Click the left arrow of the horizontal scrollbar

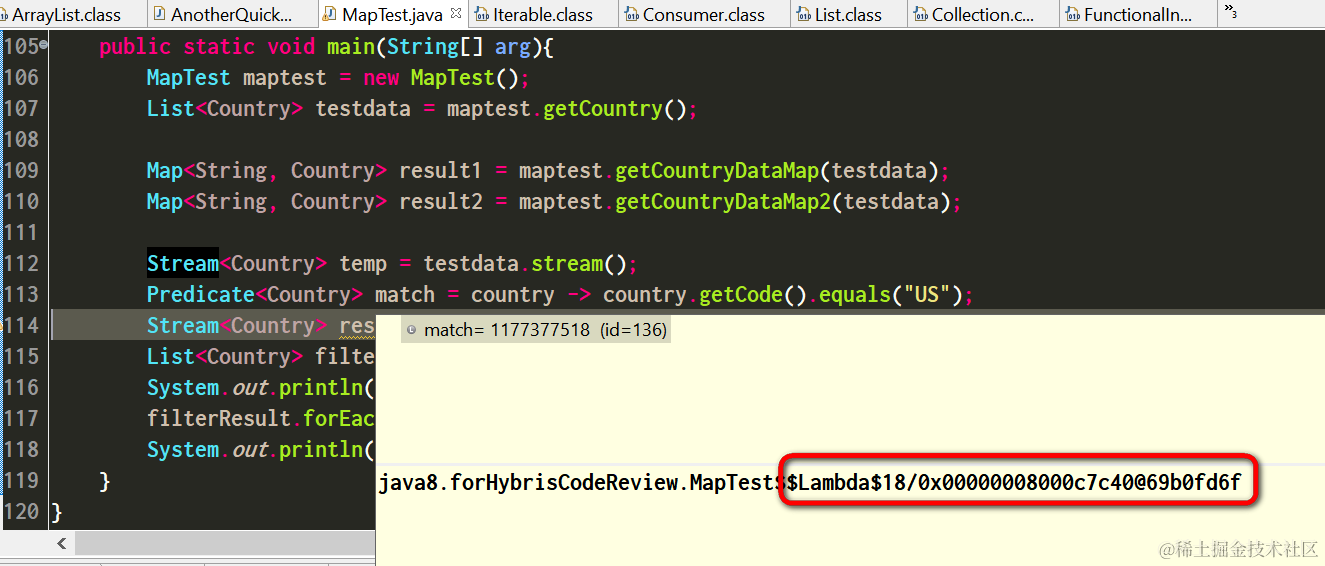tap(61, 544)
